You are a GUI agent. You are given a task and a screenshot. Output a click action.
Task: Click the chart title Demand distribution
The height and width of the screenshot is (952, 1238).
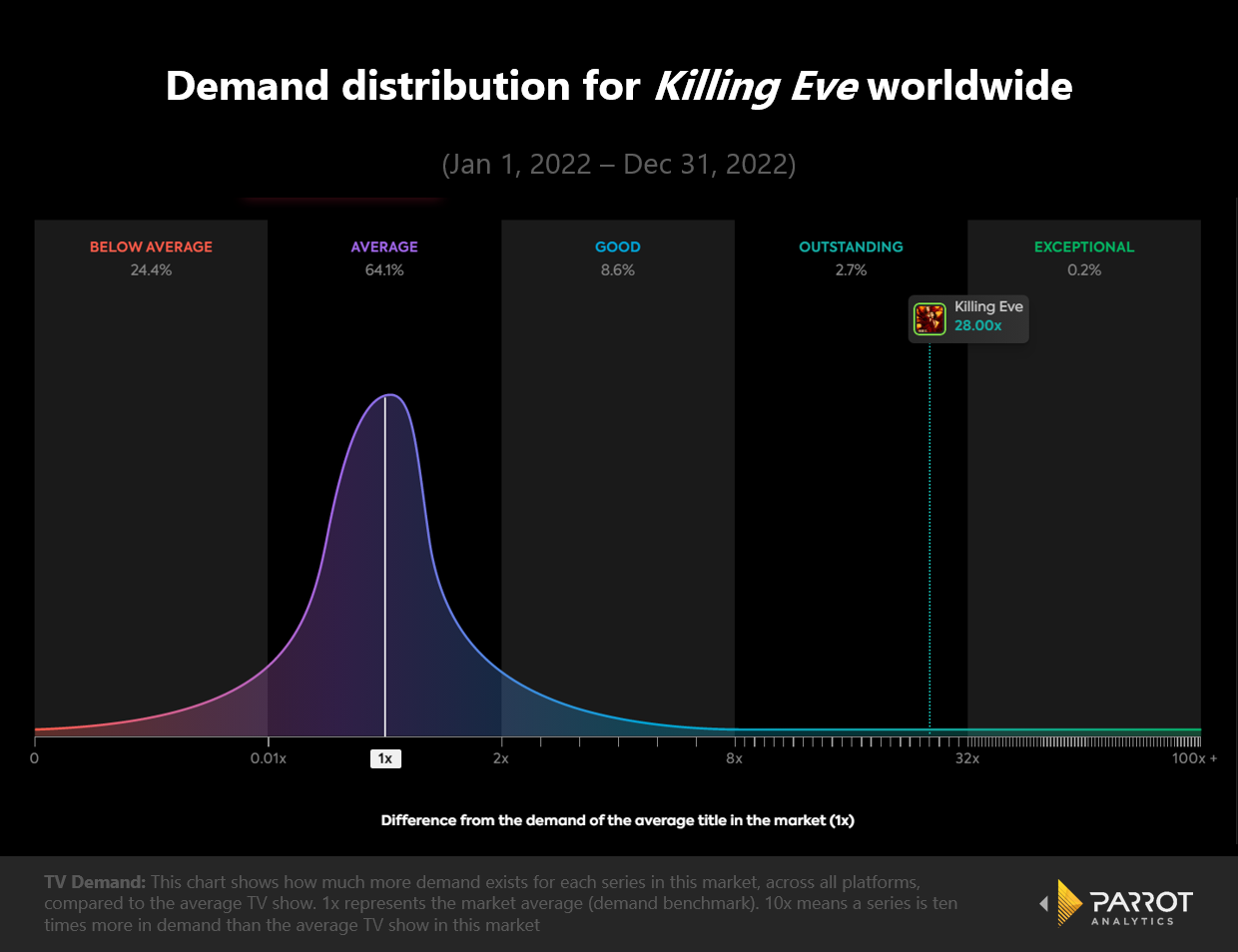pyautogui.click(x=619, y=86)
